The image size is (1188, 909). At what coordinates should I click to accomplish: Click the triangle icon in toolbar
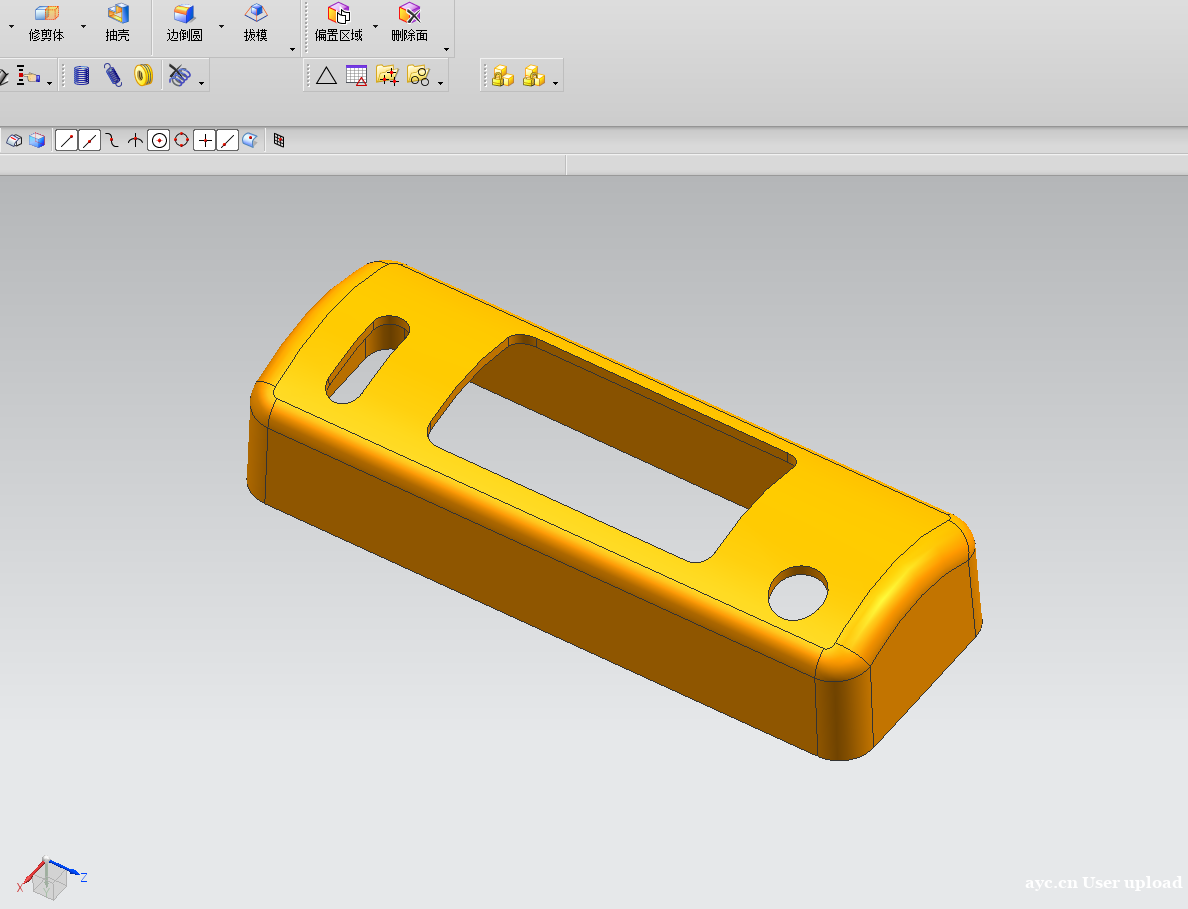[x=326, y=75]
